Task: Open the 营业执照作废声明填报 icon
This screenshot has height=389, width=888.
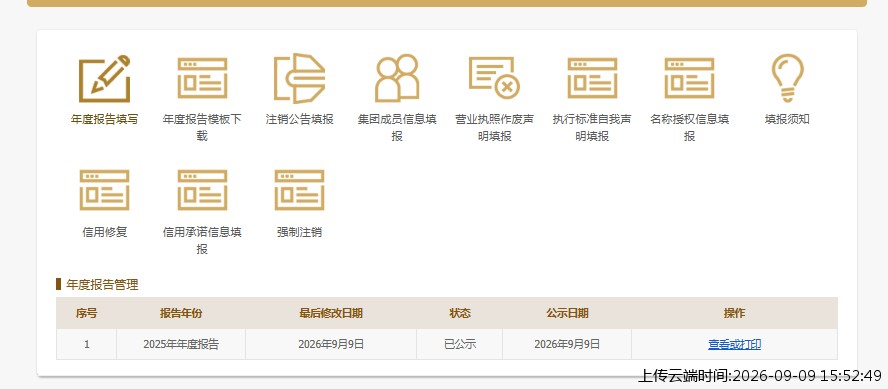Action: (494, 78)
